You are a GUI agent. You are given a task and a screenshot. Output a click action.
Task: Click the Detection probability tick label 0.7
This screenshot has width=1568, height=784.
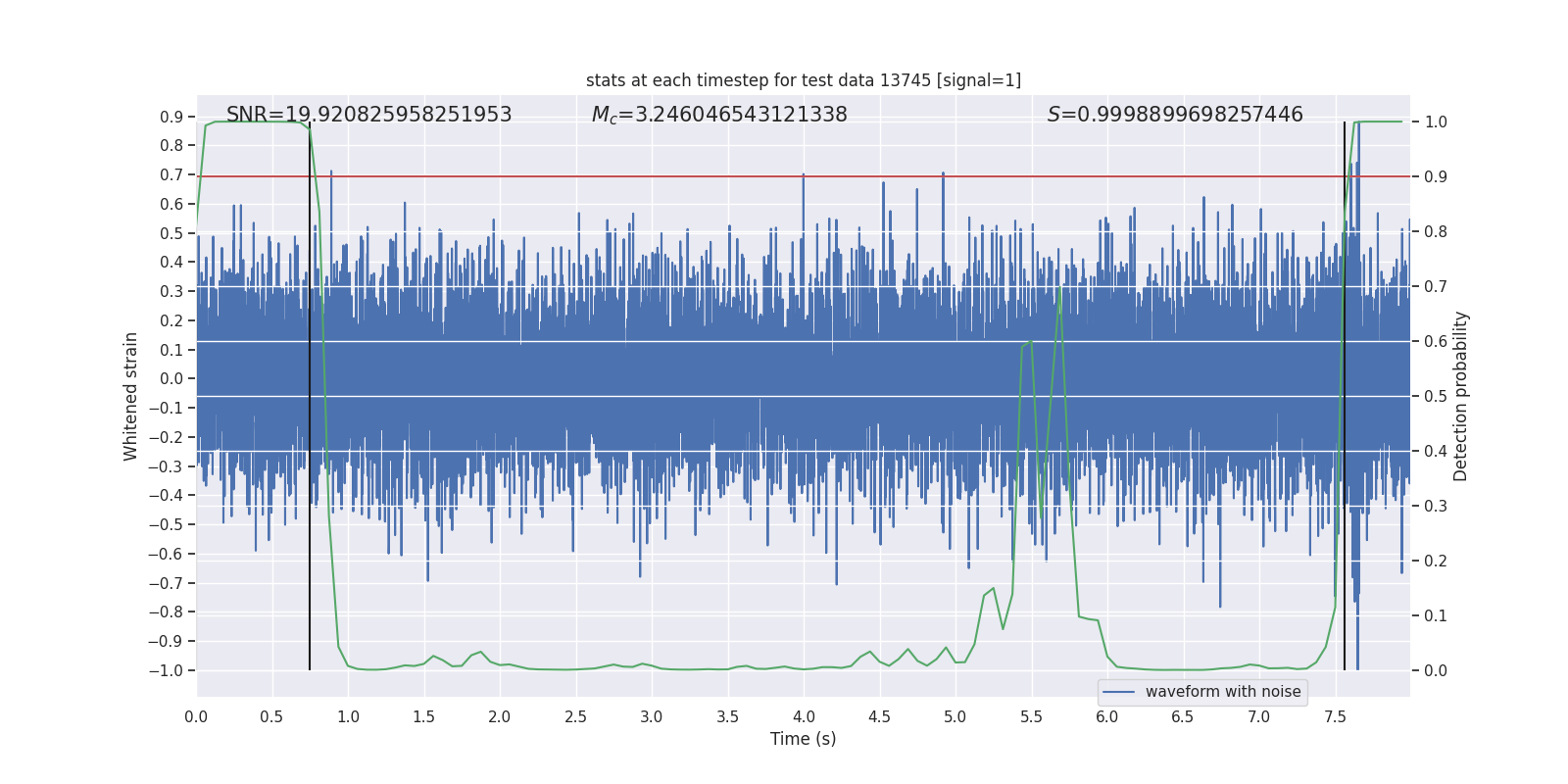pos(1436,287)
